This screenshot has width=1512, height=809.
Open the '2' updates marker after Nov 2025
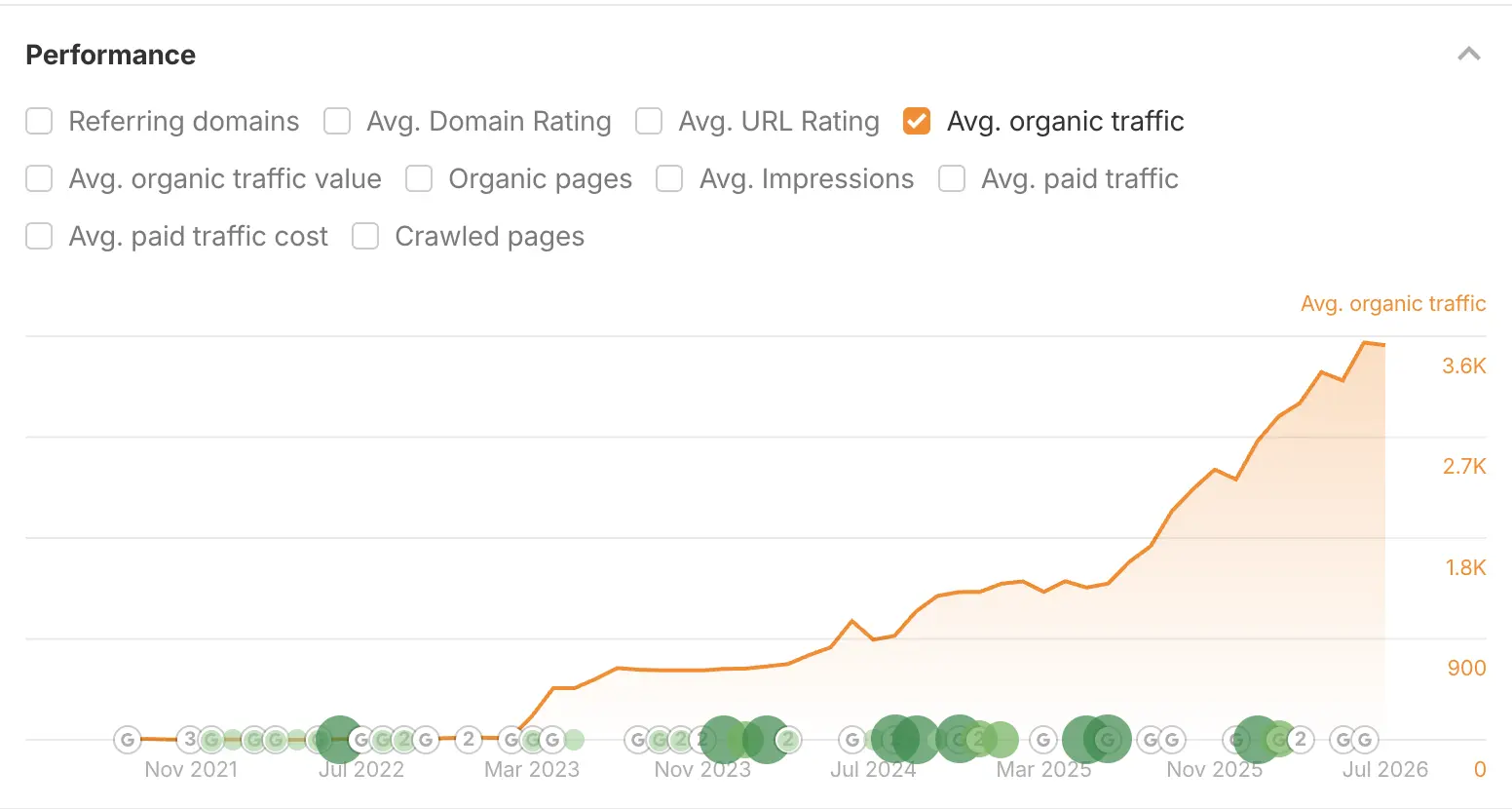coord(1301,740)
